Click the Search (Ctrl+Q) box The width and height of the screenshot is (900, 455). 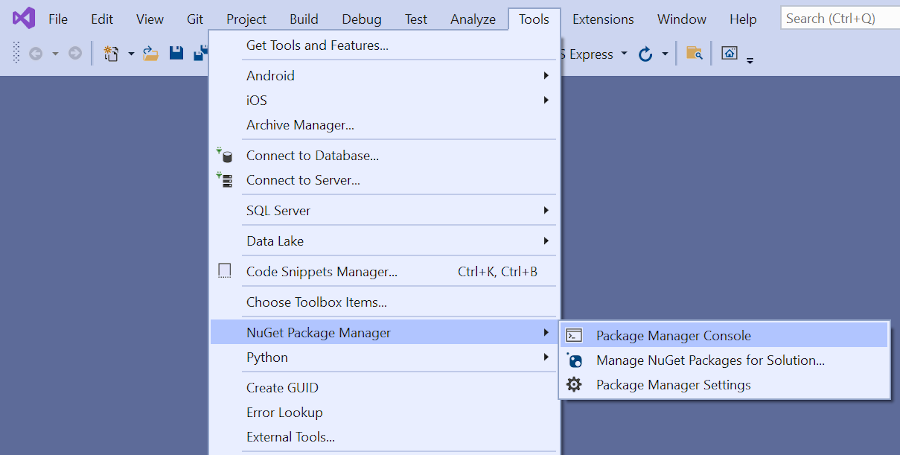(838, 19)
